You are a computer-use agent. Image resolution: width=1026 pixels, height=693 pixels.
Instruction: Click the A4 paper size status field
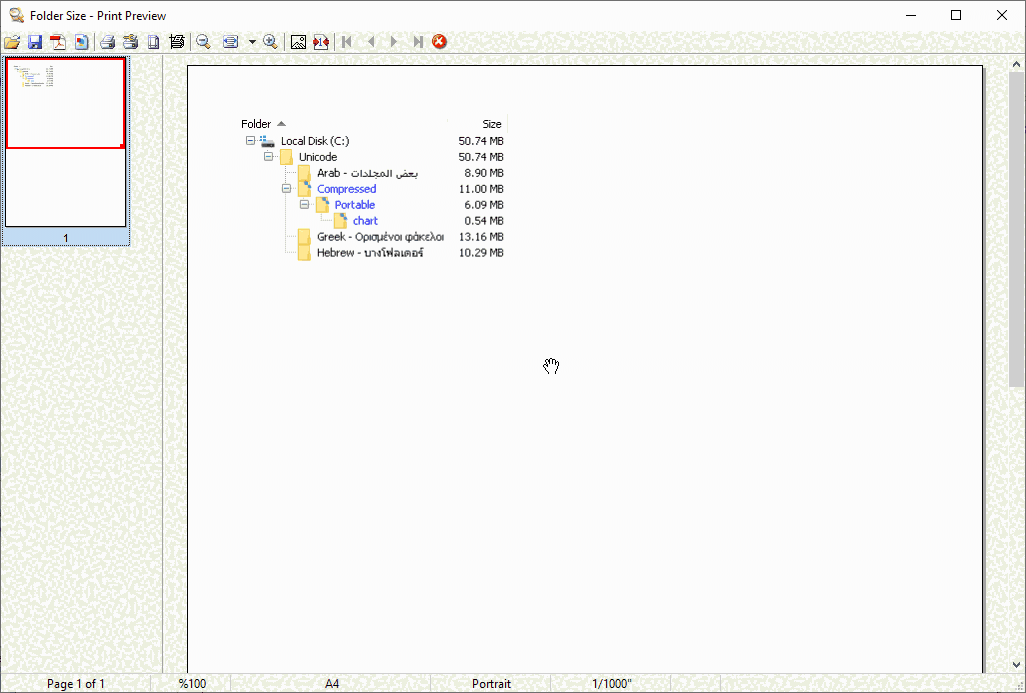332,683
